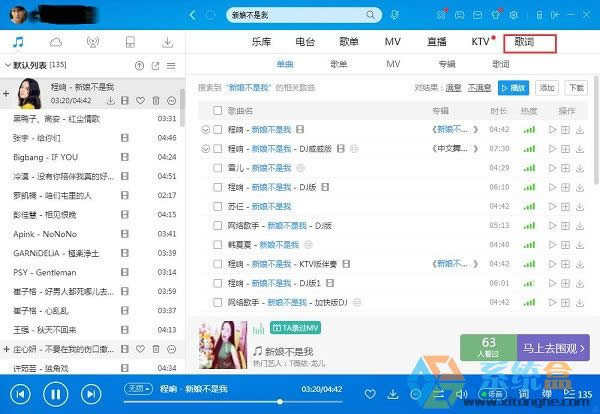
Task: Open the radio broadcast icon in sidebar
Action: click(x=93, y=43)
